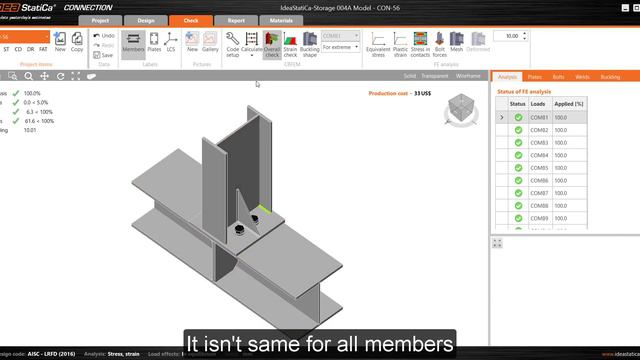
Task: Select the rotate view tool icon
Action: pos(60,76)
